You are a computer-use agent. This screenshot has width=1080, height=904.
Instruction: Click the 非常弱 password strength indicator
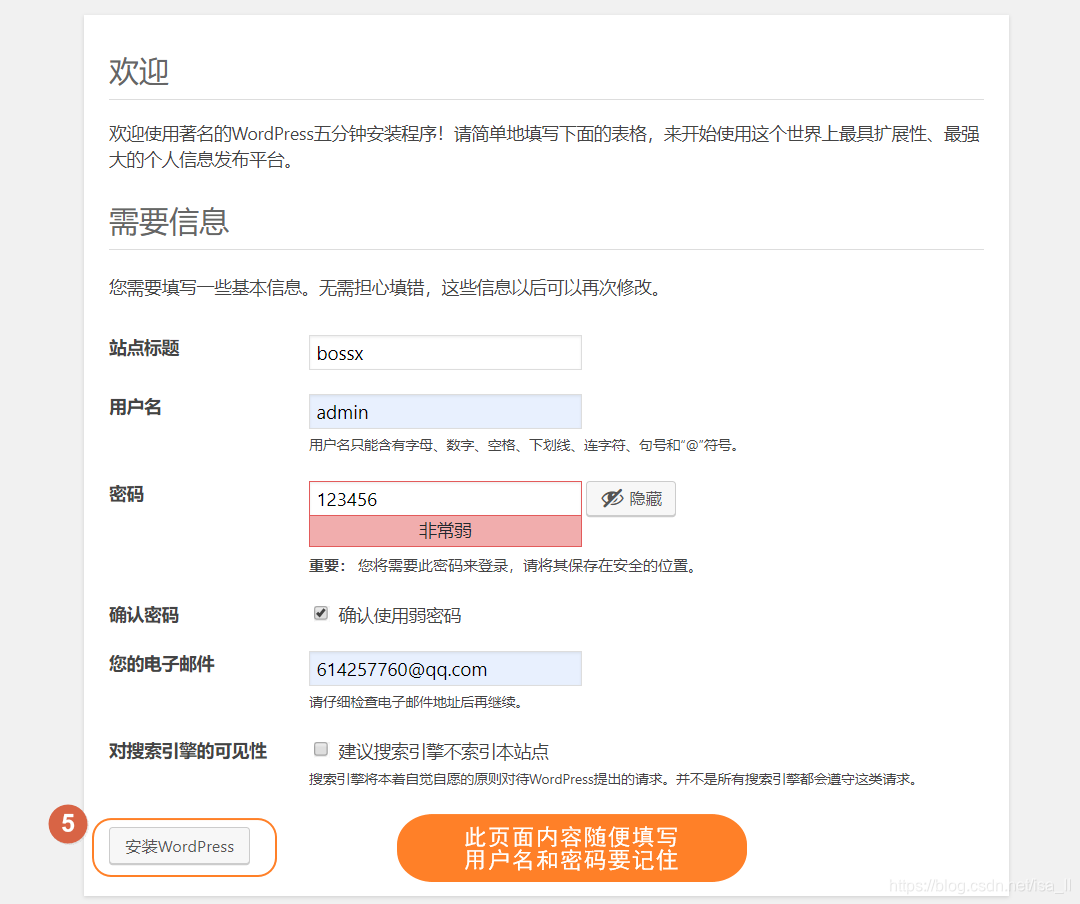point(445,531)
